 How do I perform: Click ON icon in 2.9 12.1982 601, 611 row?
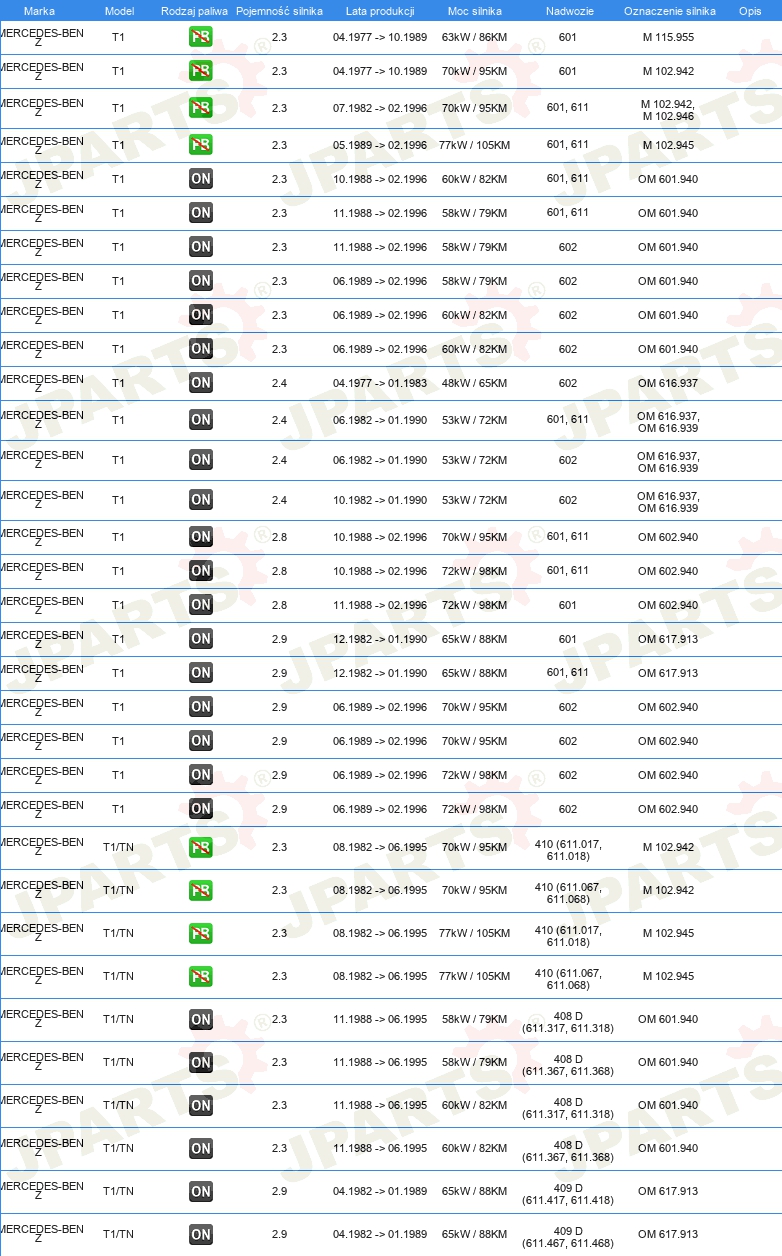click(200, 673)
